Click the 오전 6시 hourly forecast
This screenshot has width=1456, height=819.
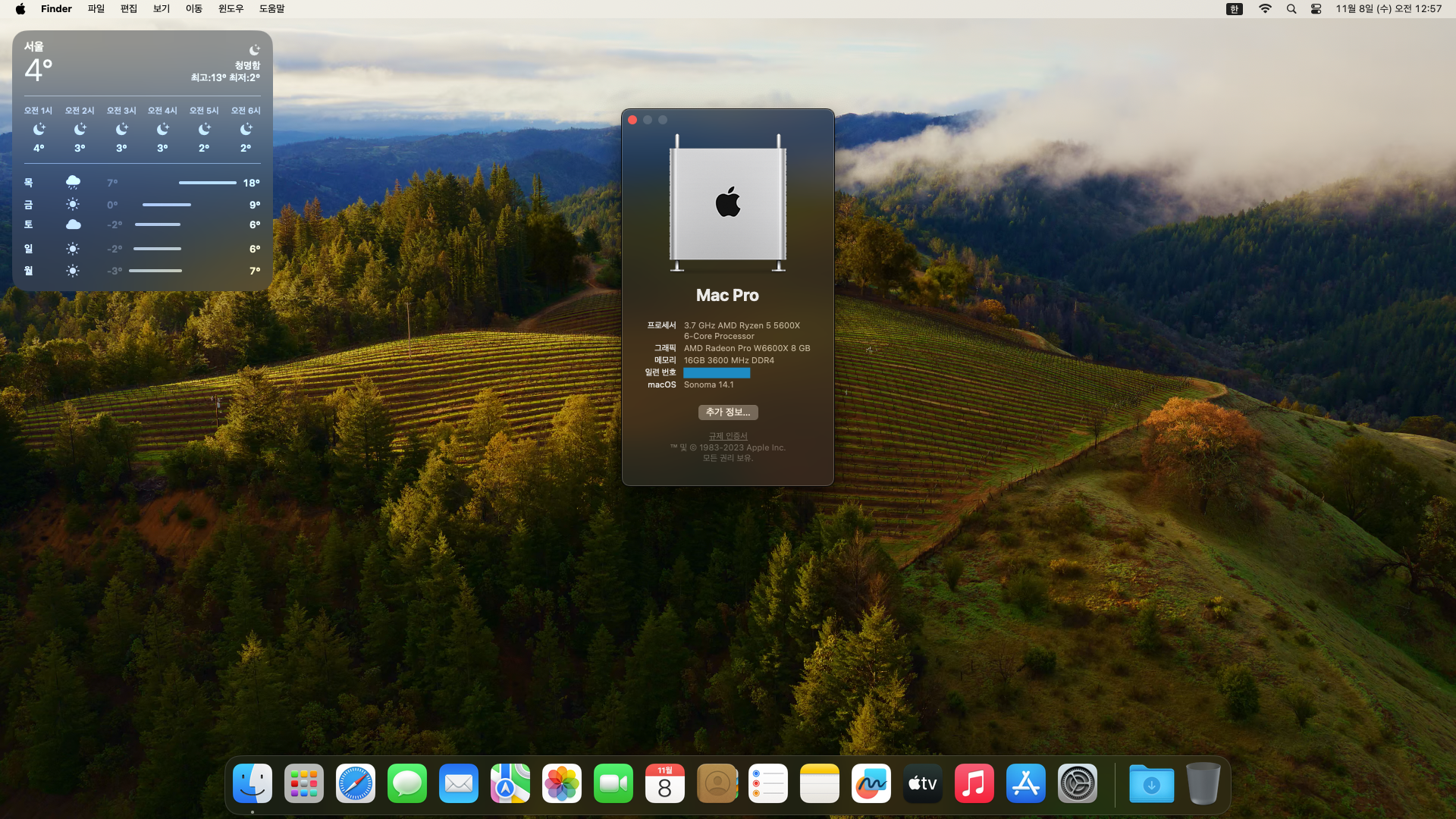(246, 129)
